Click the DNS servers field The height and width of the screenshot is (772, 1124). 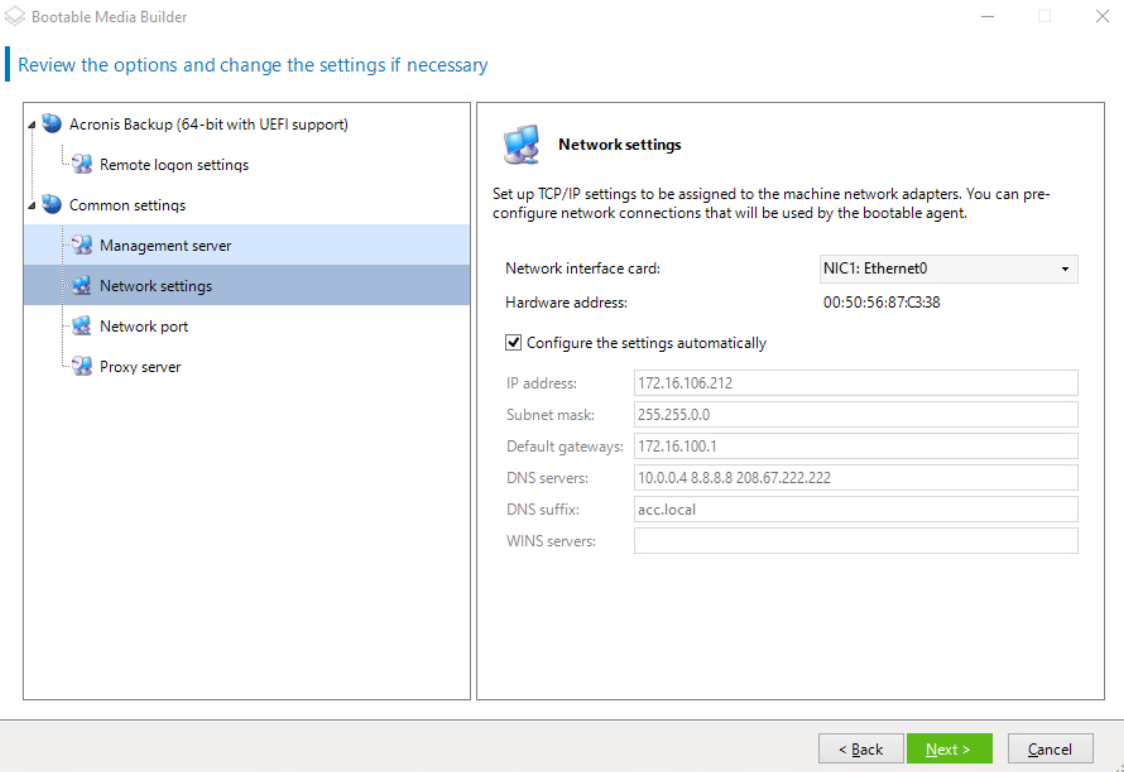point(856,477)
